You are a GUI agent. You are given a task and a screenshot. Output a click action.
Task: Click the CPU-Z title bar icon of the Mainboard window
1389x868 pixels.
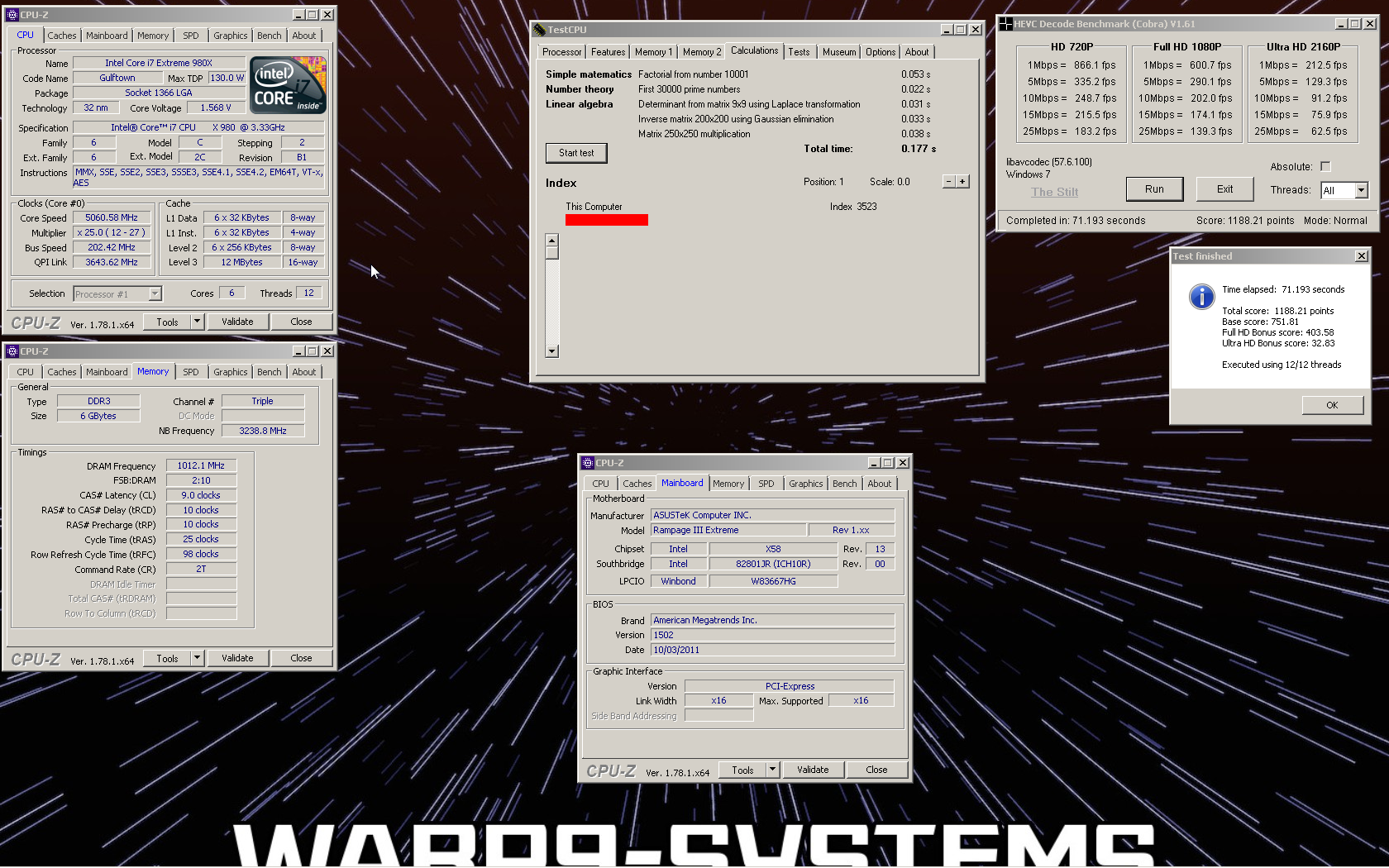[588, 463]
